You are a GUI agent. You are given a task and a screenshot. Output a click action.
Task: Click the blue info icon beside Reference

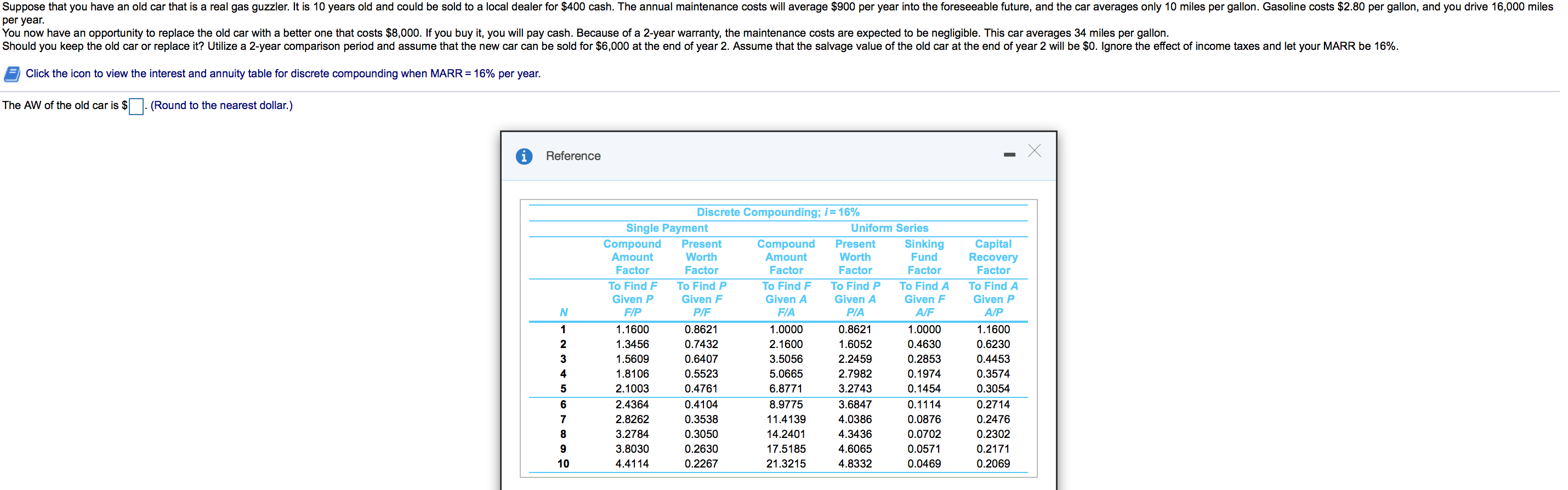click(524, 156)
